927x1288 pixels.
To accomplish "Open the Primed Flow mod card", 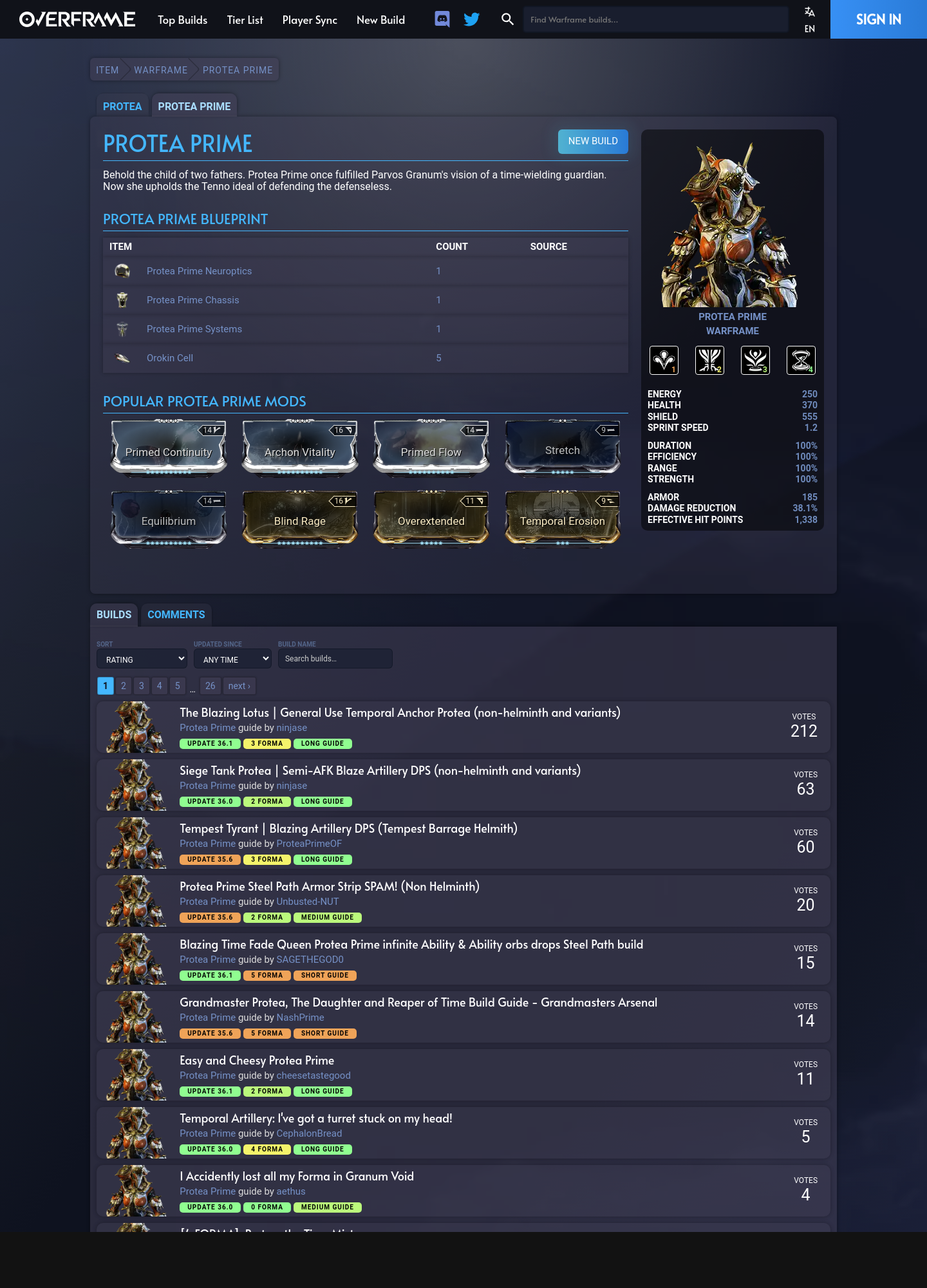I will 431,448.
